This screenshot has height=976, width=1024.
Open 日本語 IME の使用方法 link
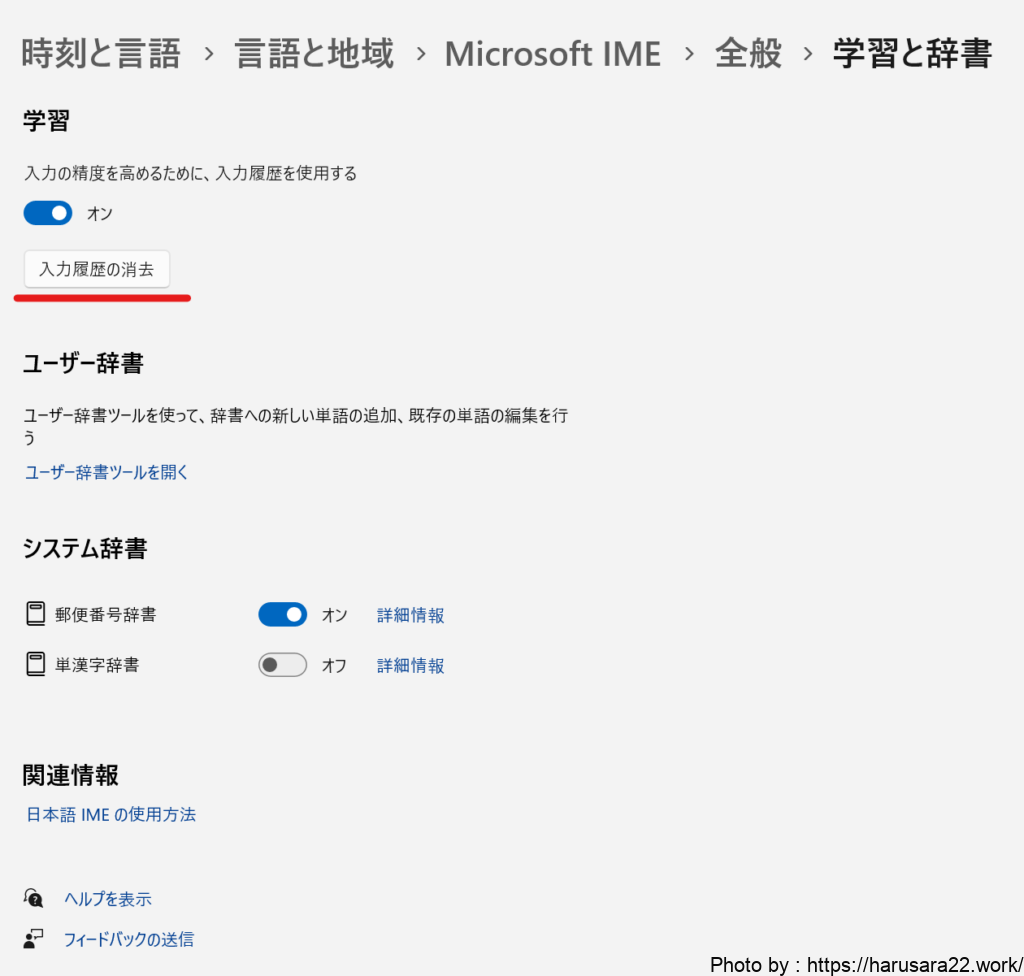pos(111,814)
